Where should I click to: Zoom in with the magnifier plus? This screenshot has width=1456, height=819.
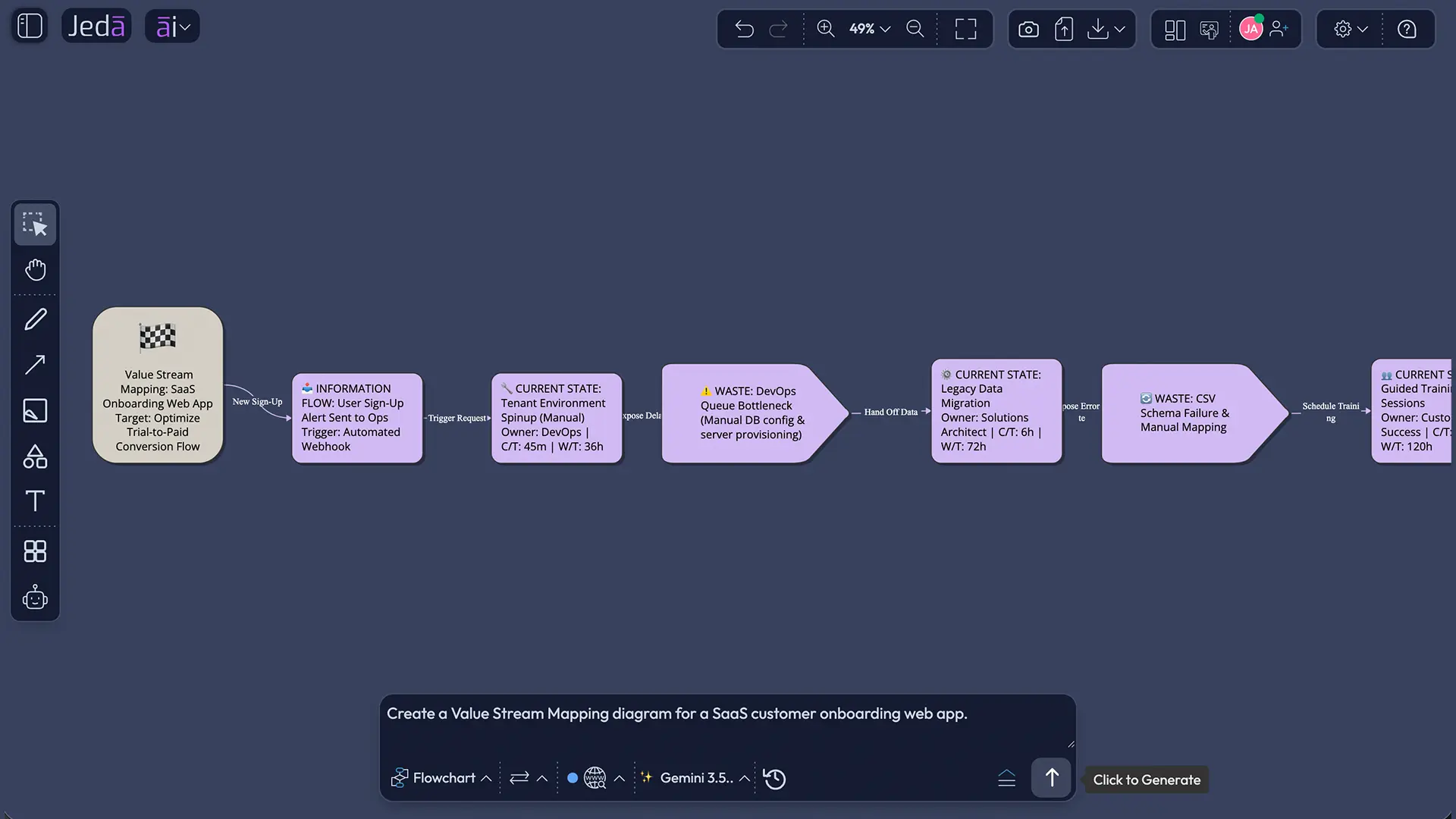click(x=826, y=29)
